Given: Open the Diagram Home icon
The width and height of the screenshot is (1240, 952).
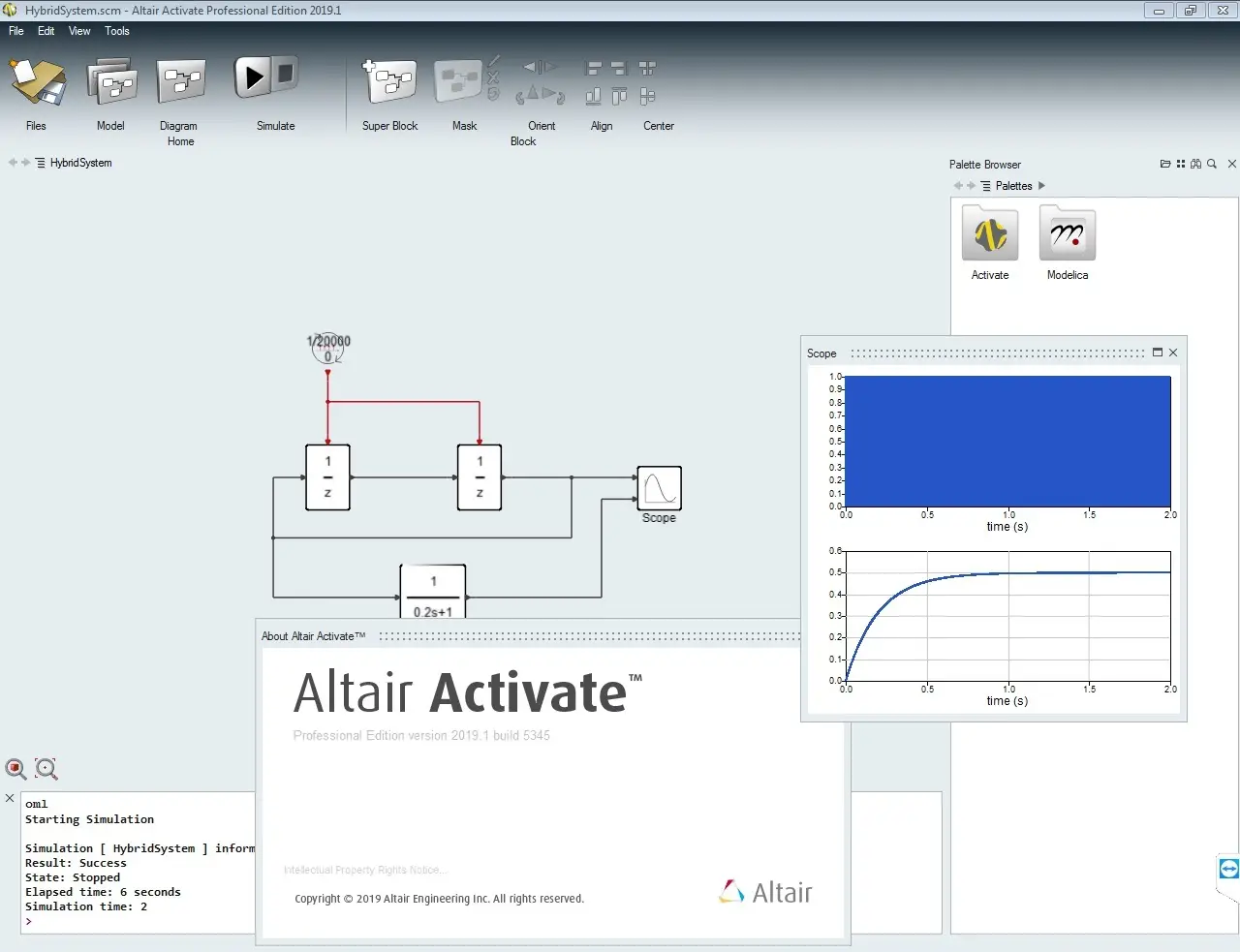Looking at the screenshot, I should click(181, 81).
